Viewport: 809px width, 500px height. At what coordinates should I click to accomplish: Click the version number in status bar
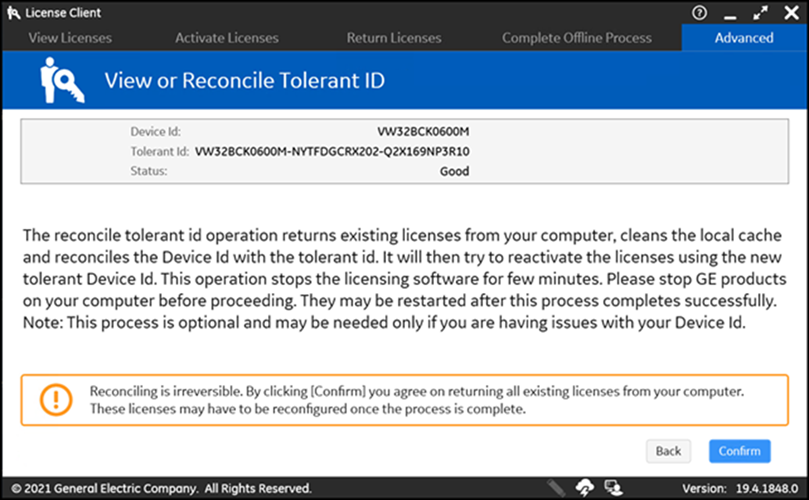tap(767, 488)
